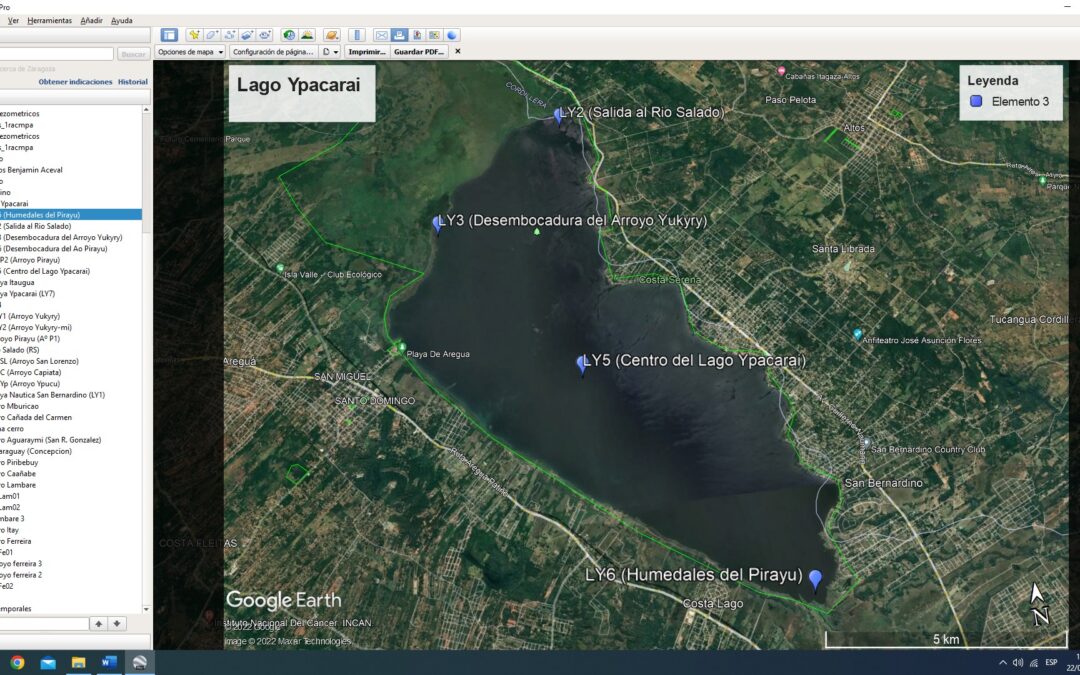Click the north arrow compass on map
This screenshot has width=1080, height=675.
(1038, 605)
